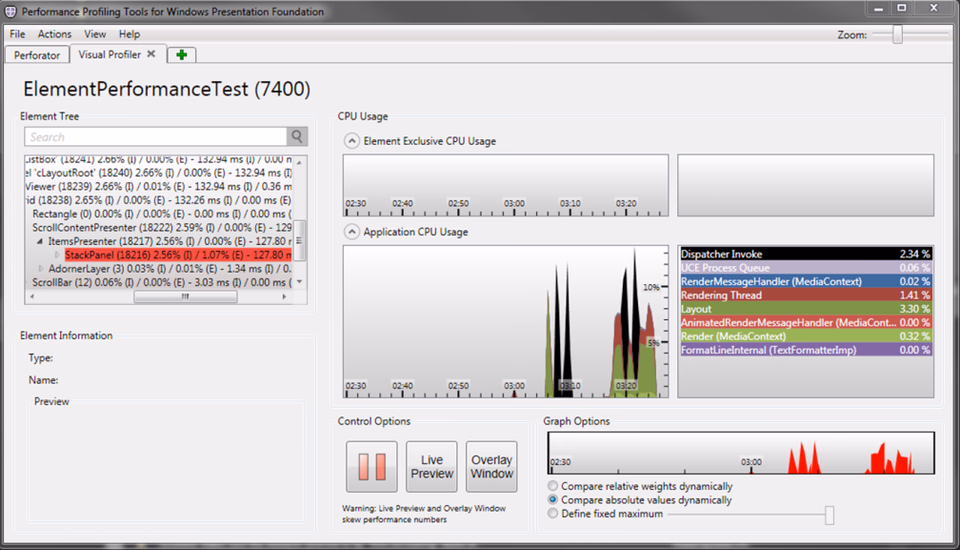Select the StackPanel (18216) tree item
This screenshot has height=550, width=960.
click(x=179, y=255)
